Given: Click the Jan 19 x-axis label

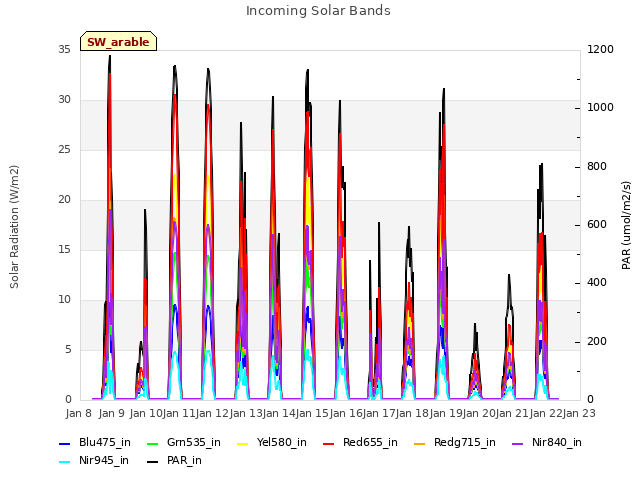Looking at the screenshot, I should [x=446, y=413].
